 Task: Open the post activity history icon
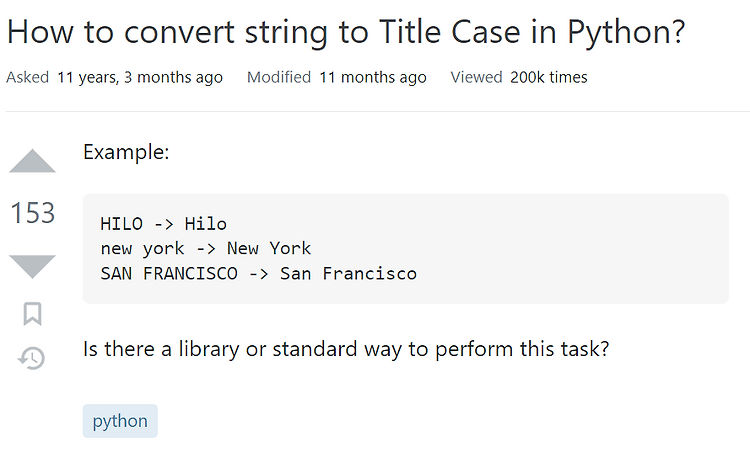pos(32,358)
